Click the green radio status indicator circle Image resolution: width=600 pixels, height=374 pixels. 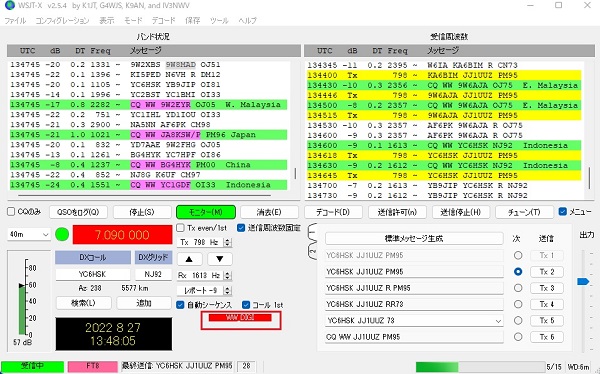click(62, 234)
